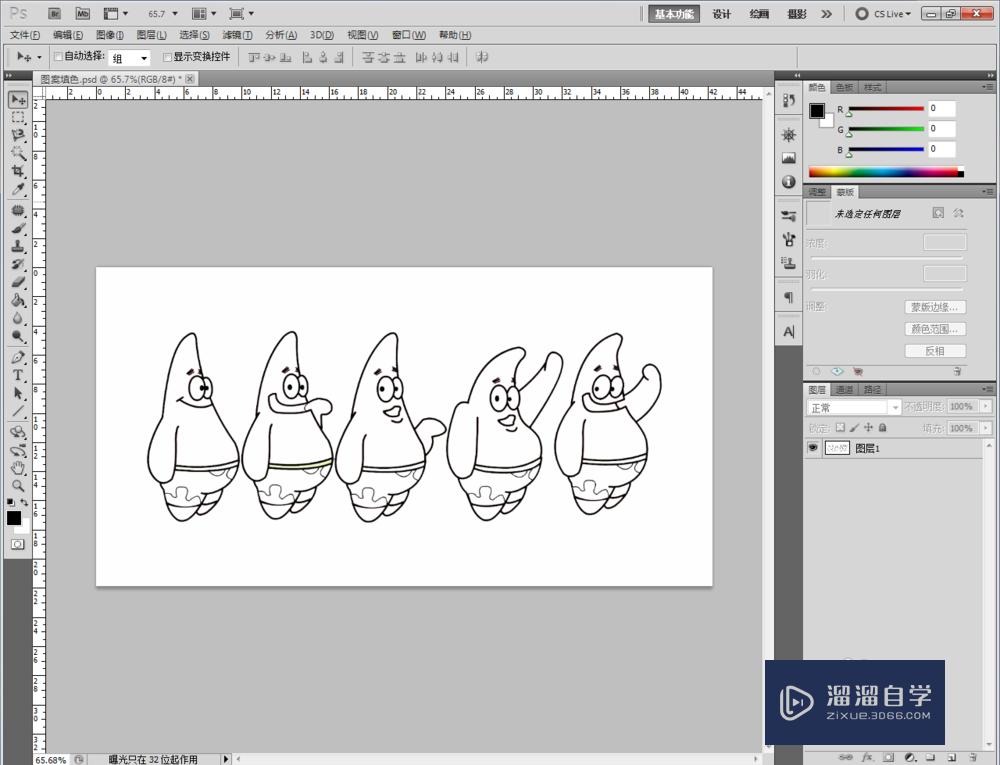Image resolution: width=1000 pixels, height=765 pixels.
Task: Select the Rectangular Marquee tool
Action: click(18, 118)
